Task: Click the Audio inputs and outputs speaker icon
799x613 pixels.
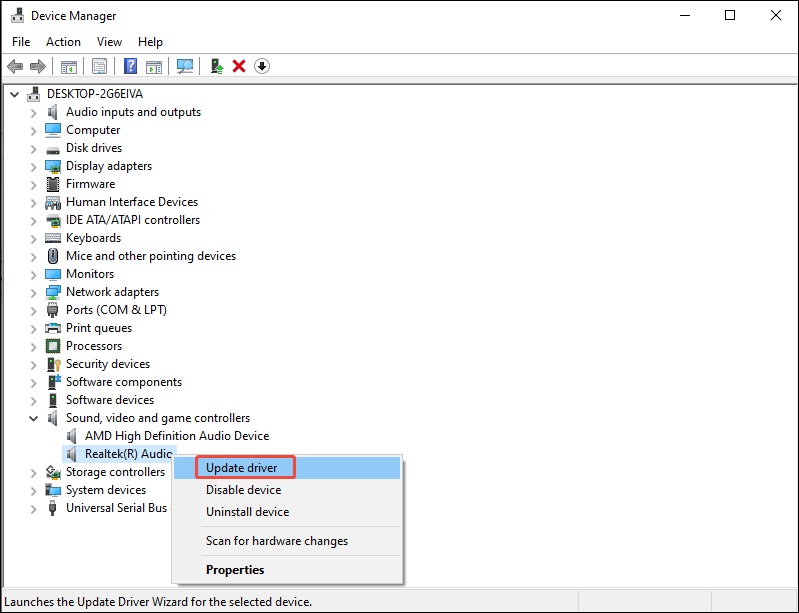Action: coord(52,112)
